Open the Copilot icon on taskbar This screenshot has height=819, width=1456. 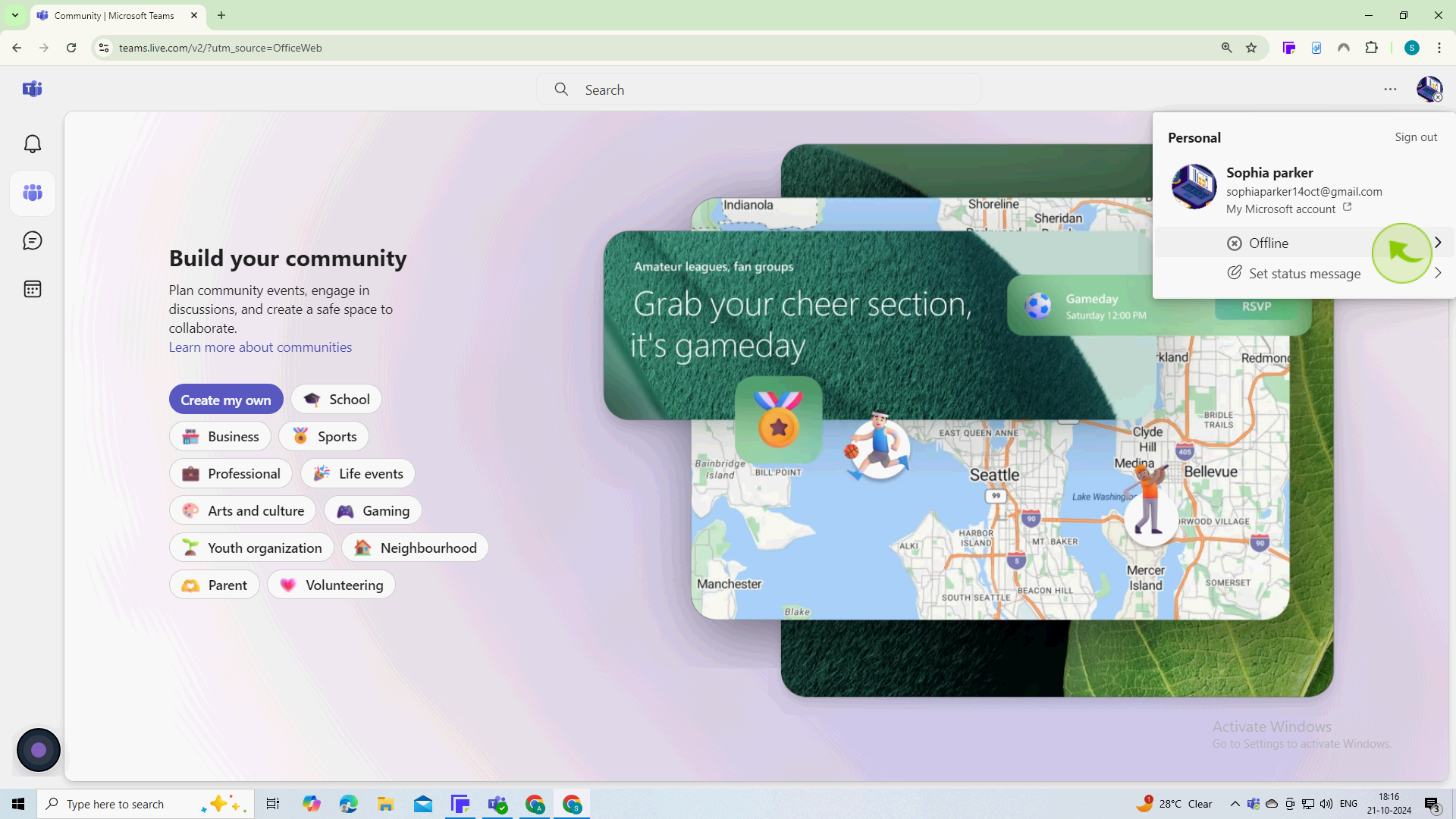pos(312,804)
